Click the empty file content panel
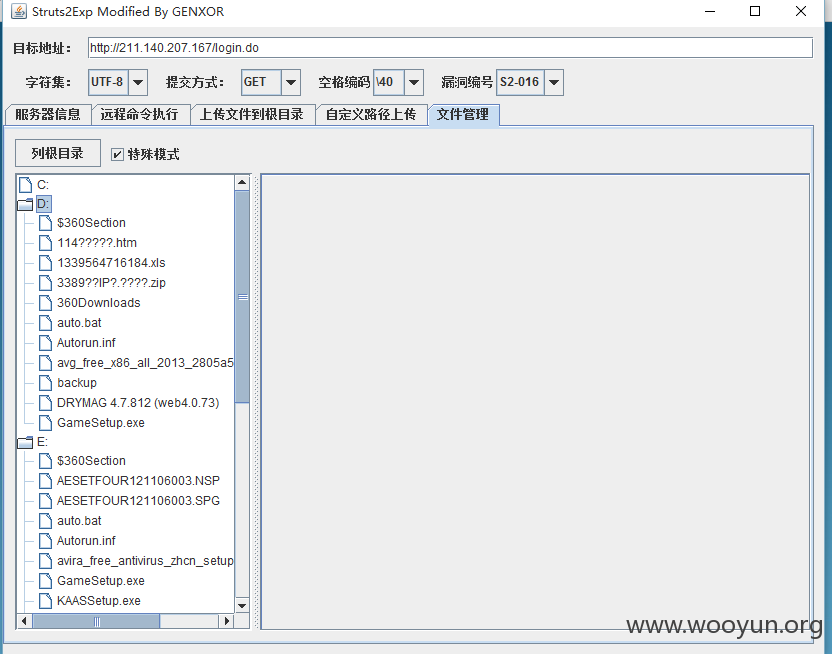The height and width of the screenshot is (654, 832). tap(535, 402)
